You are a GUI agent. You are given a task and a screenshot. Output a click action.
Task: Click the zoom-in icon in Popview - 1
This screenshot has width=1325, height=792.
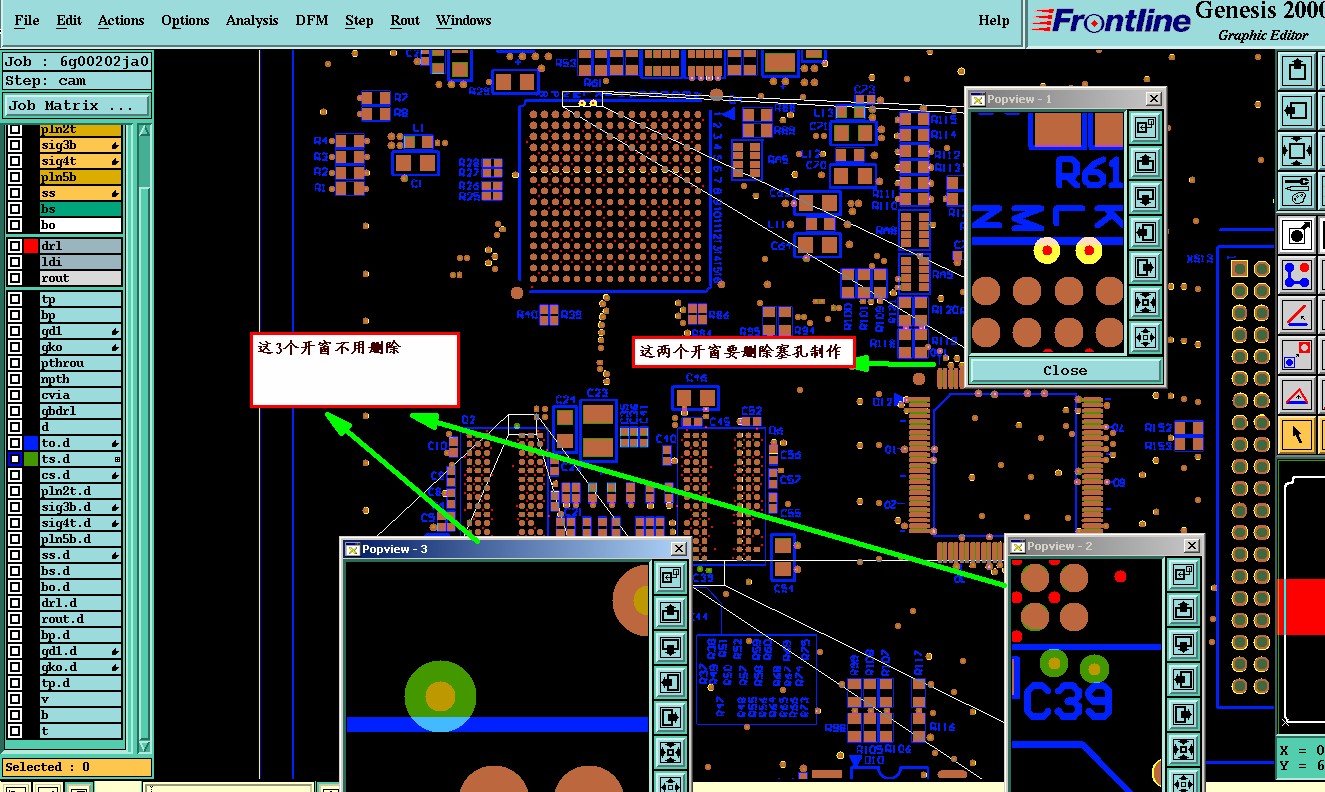(1145, 302)
